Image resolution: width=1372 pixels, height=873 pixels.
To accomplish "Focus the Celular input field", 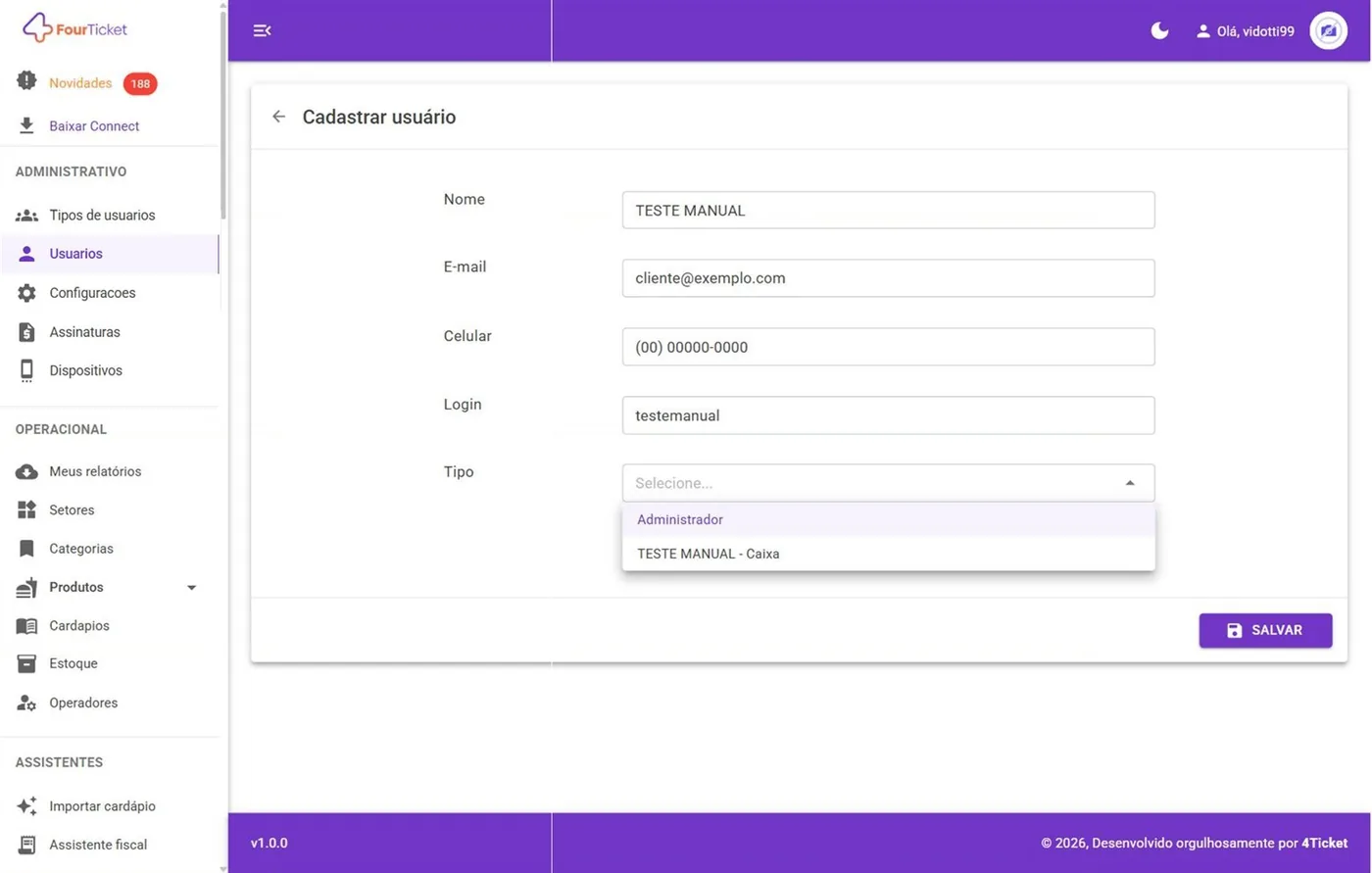I will pos(889,347).
